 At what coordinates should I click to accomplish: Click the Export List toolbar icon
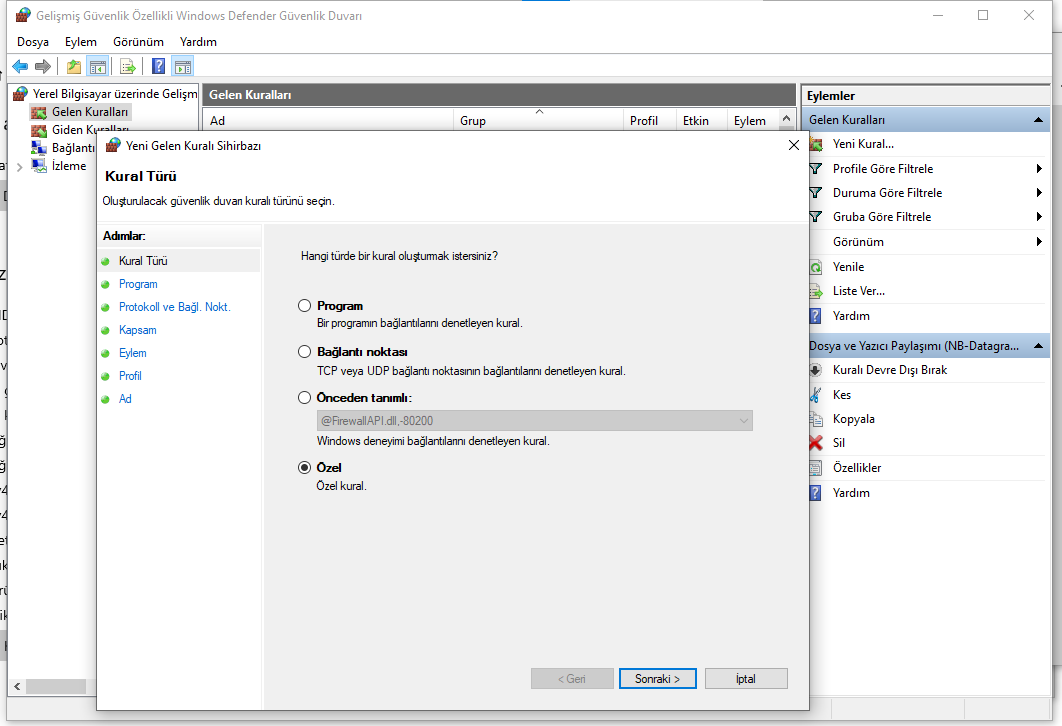pyautogui.click(x=127, y=66)
